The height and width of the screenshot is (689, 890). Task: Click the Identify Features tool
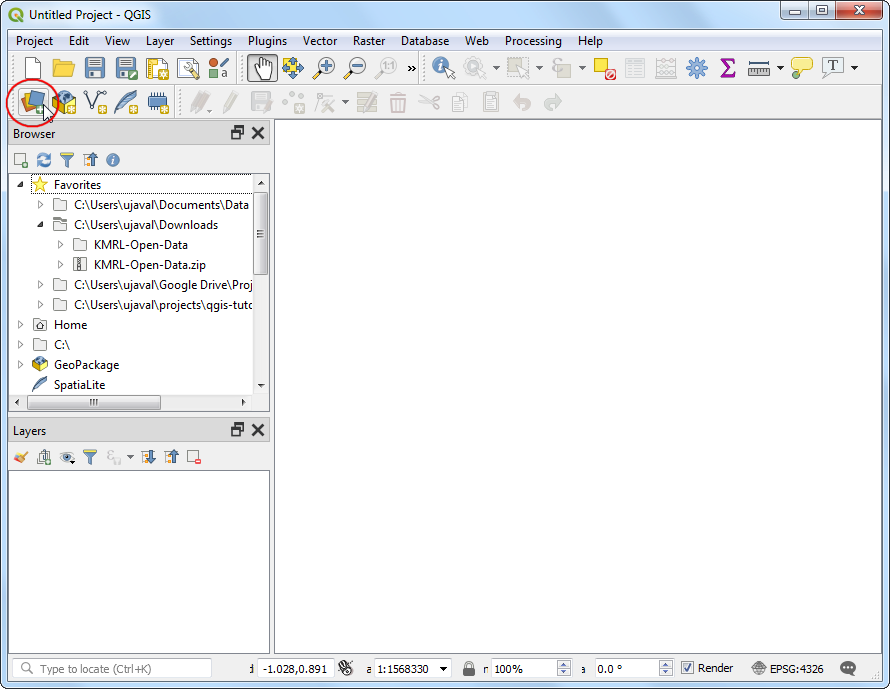(443, 68)
